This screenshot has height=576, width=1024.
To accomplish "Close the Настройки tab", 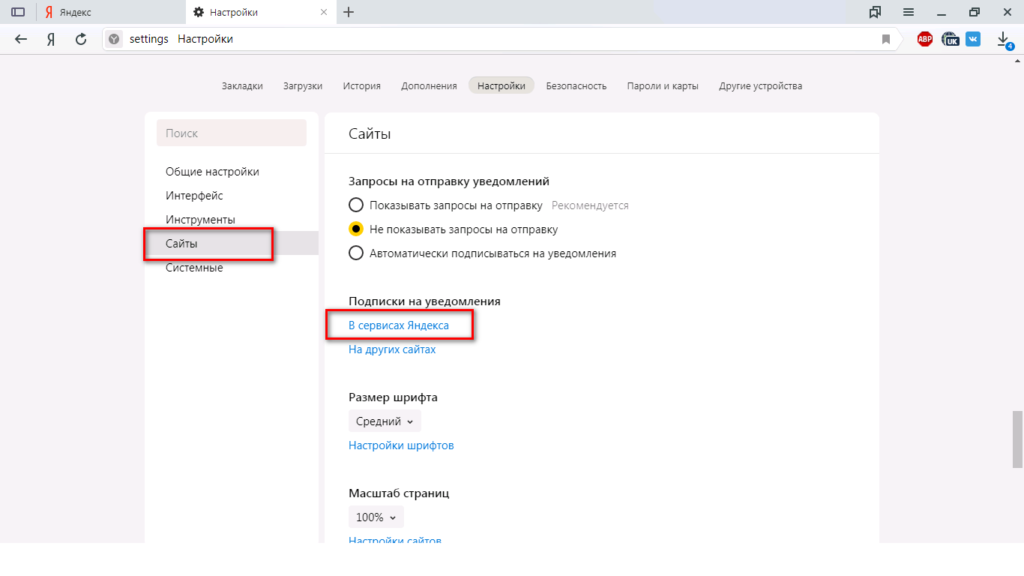I will [323, 12].
